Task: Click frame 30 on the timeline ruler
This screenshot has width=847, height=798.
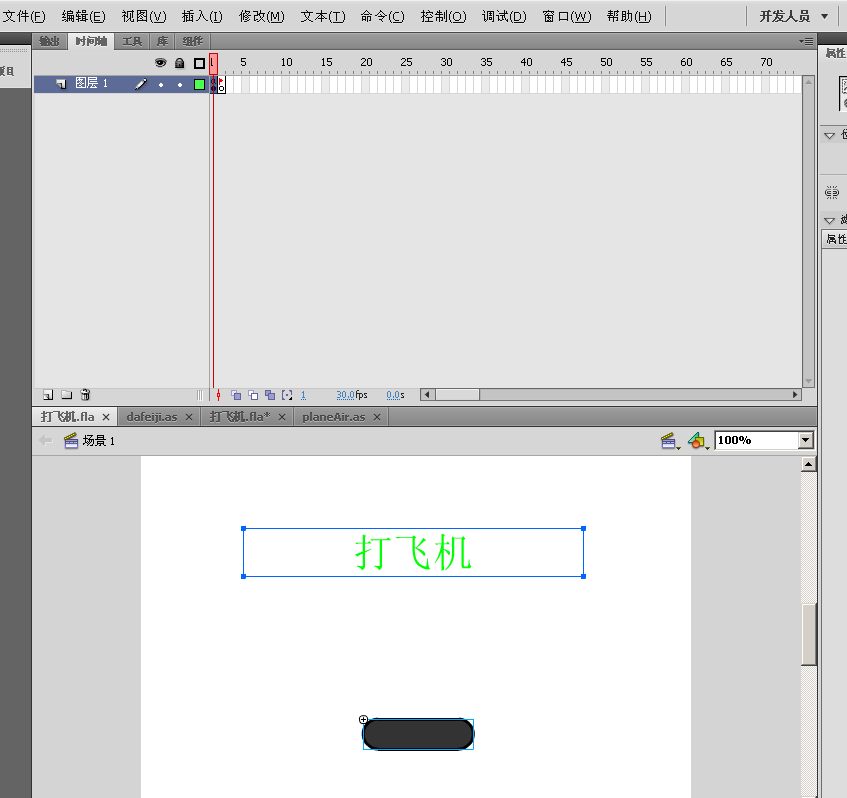Action: pos(446,63)
